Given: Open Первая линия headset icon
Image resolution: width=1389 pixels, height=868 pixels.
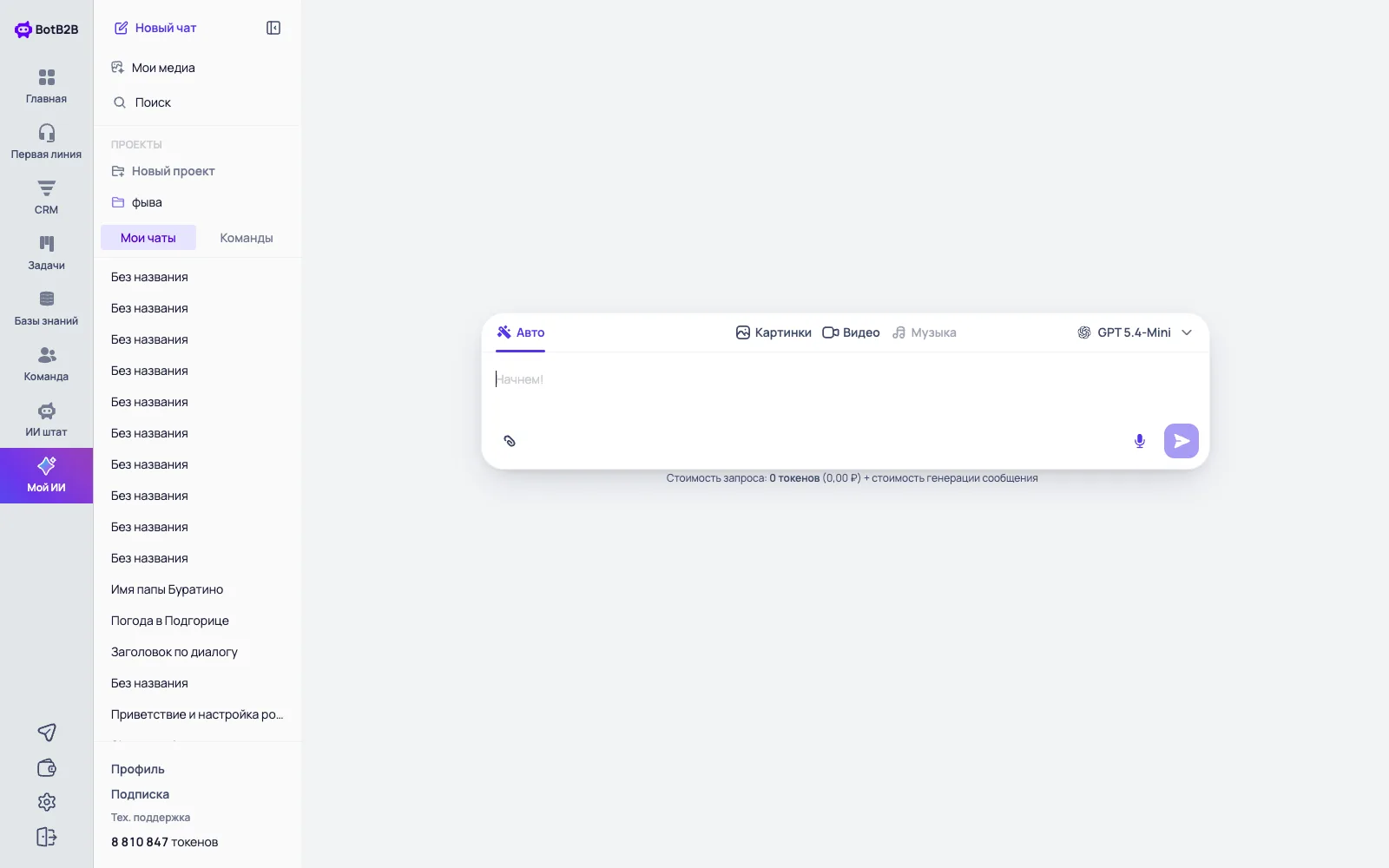Looking at the screenshot, I should click(x=47, y=133).
